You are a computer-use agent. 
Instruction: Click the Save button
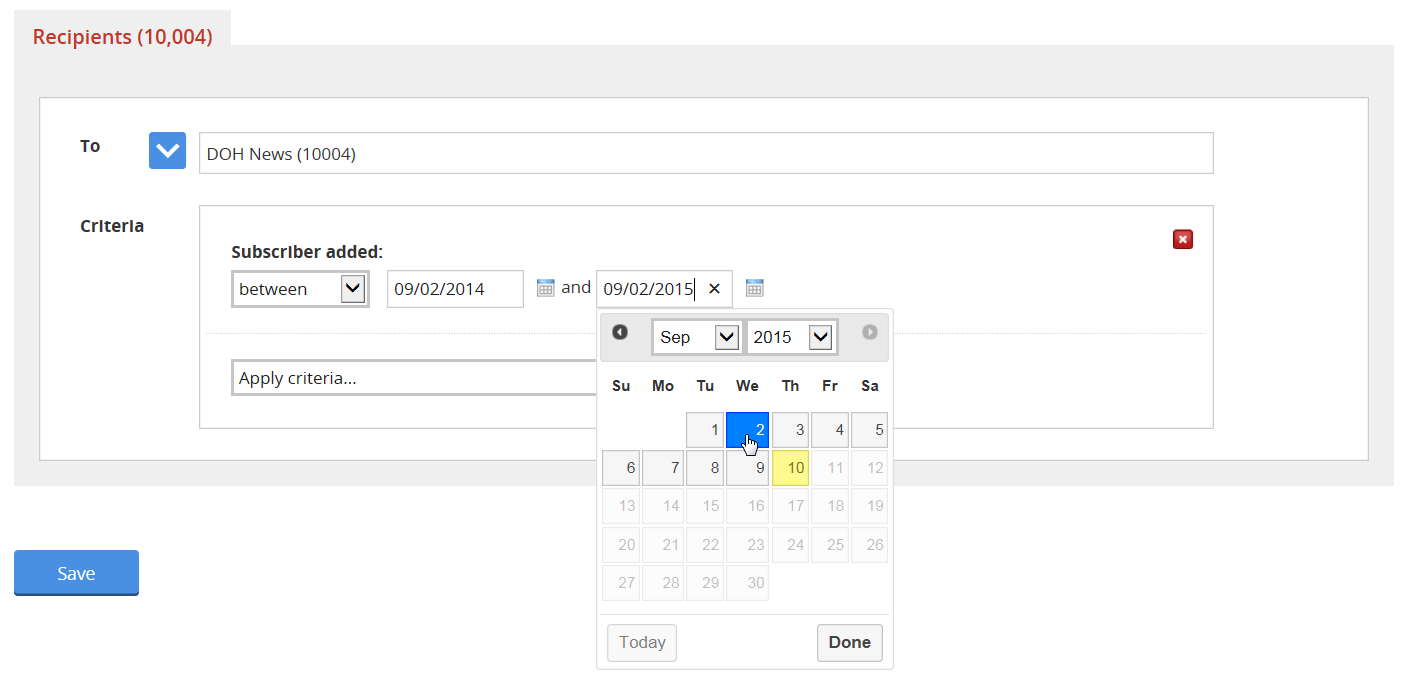point(76,572)
